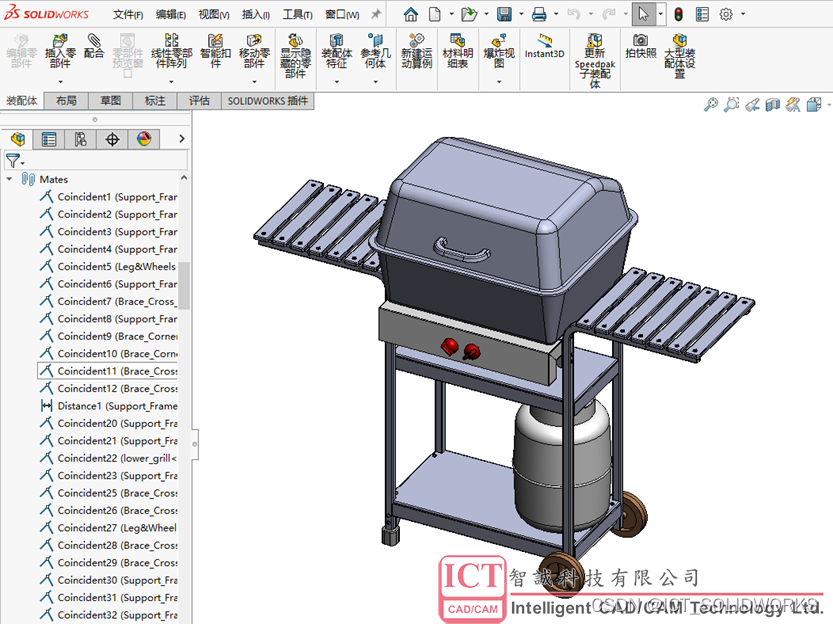Viewport: 833px width, 624px height.
Task: Click the Home icon in the top toolbar
Action: 411,14
